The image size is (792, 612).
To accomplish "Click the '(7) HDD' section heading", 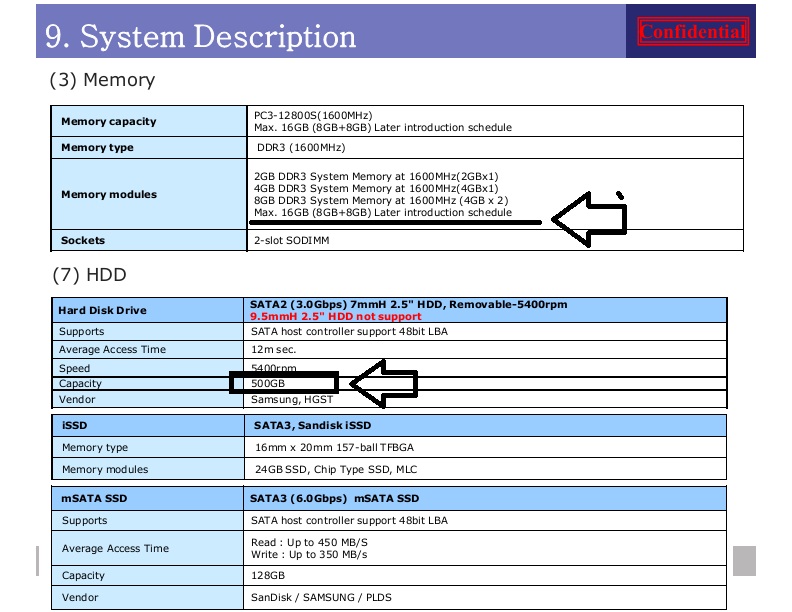I will (89, 275).
